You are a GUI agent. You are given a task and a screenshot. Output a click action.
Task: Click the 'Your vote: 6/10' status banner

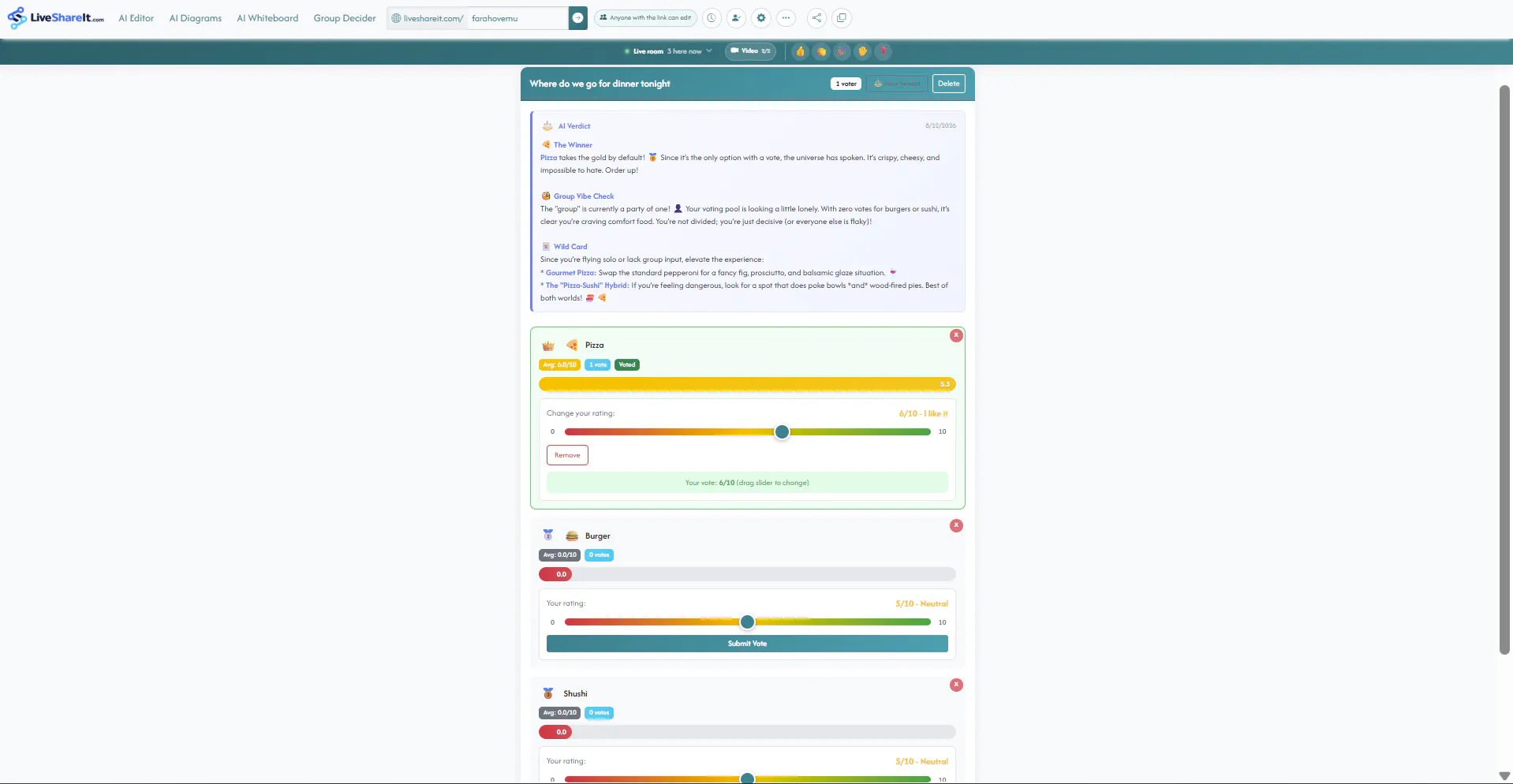[x=747, y=483]
